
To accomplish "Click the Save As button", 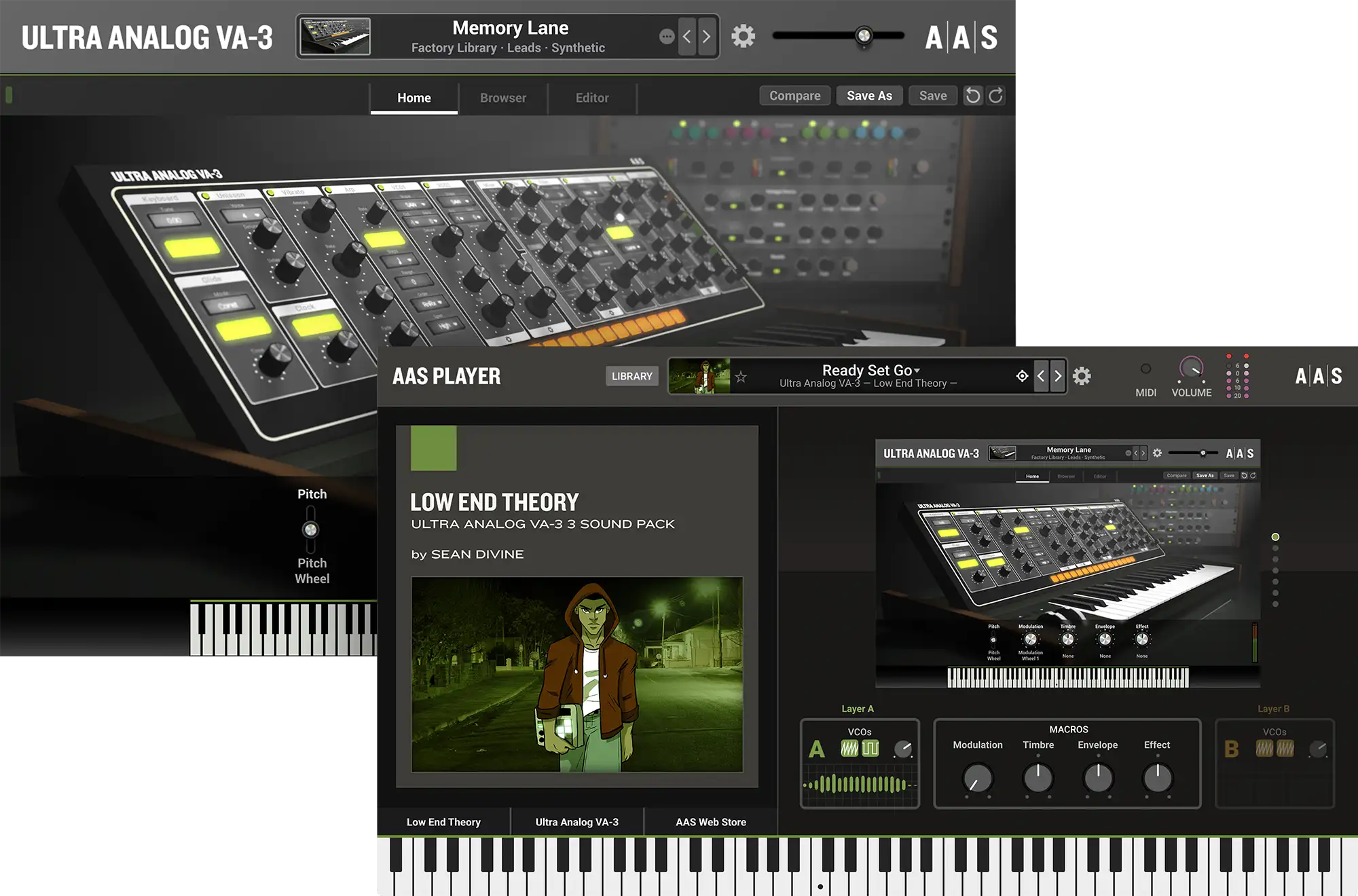I will pos(869,96).
